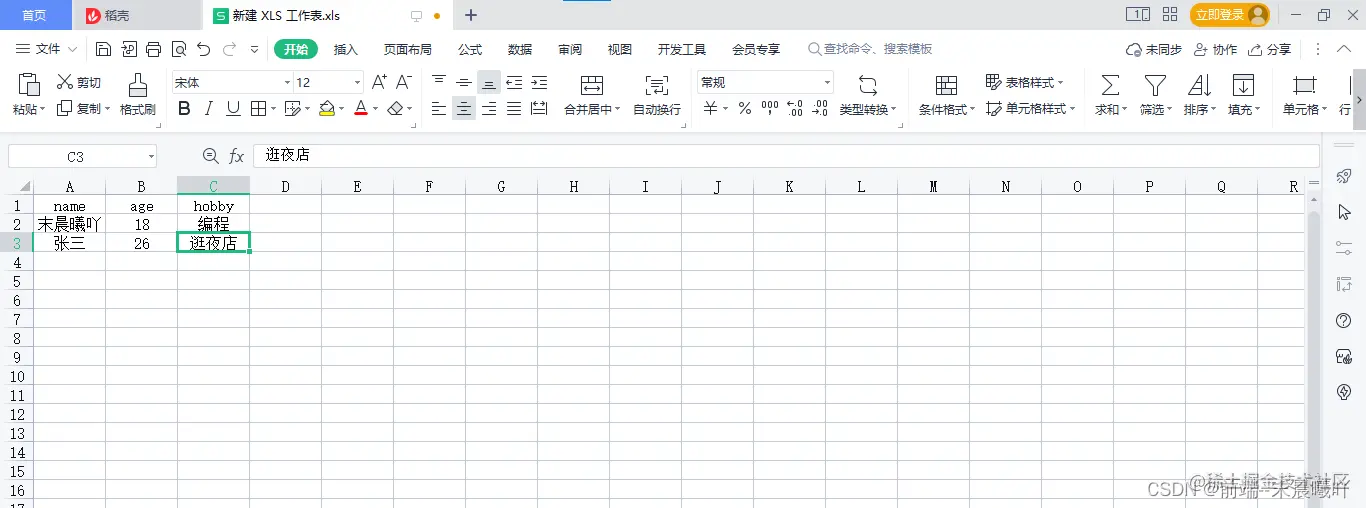Click the Sort (排序) icon

click(x=1199, y=85)
